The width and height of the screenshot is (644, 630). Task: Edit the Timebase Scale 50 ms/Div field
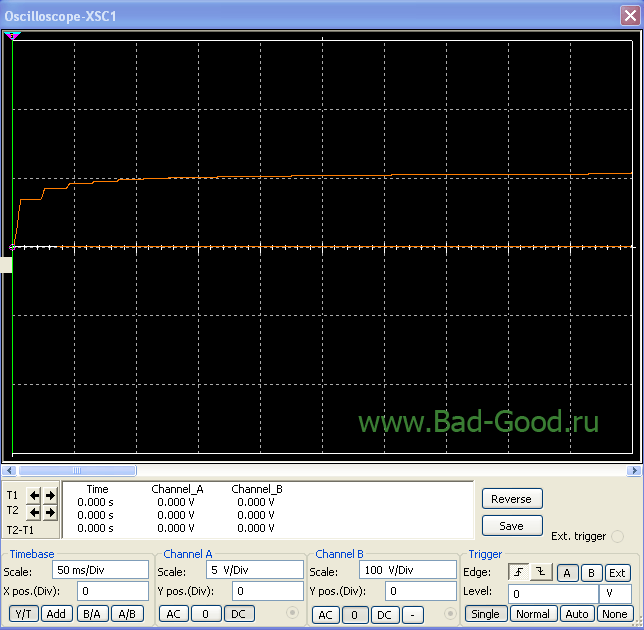coord(101,570)
